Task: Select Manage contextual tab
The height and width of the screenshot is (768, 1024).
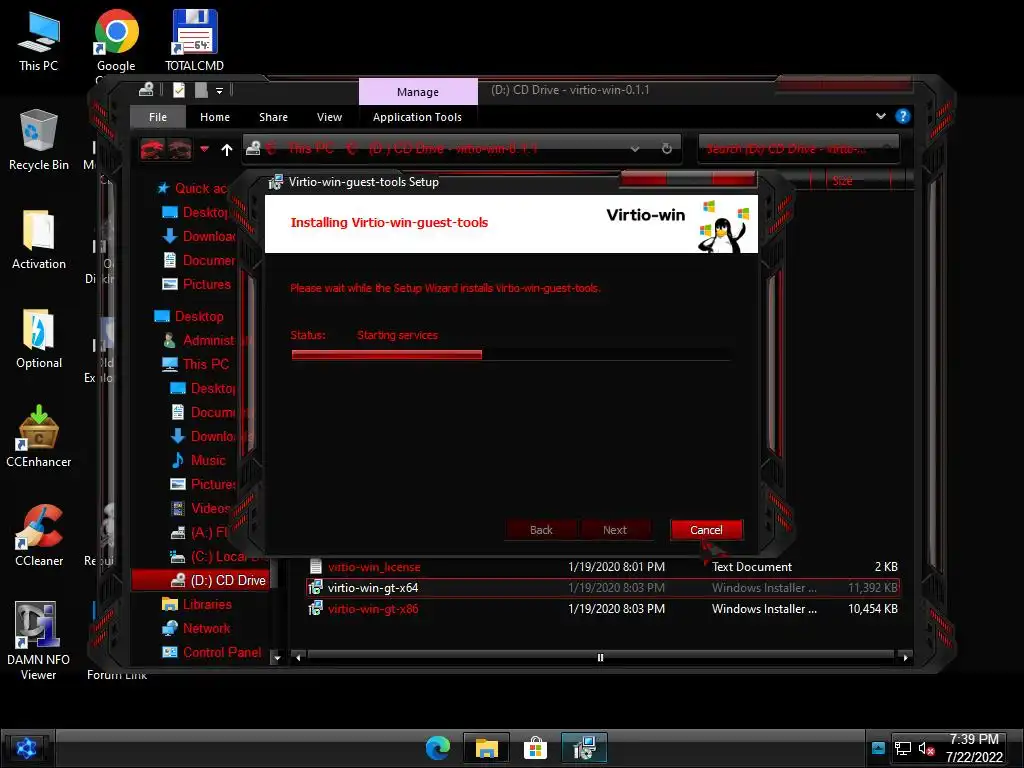Action: click(418, 92)
